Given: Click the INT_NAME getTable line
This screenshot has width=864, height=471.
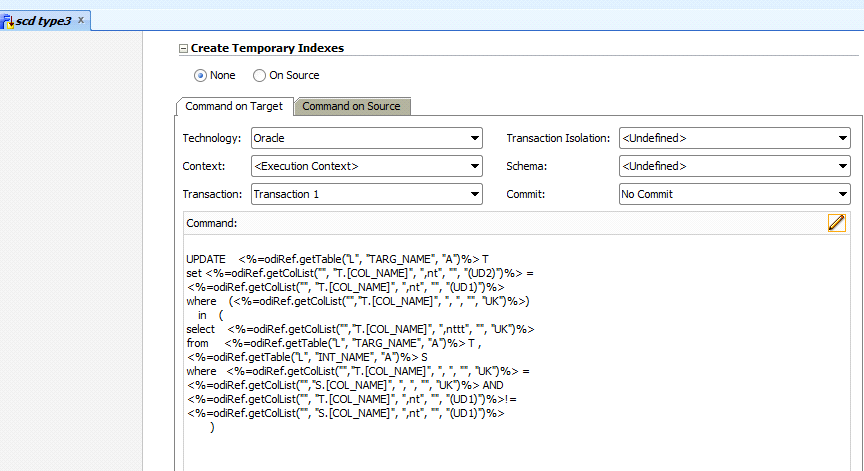Looking at the screenshot, I should click(307, 358).
